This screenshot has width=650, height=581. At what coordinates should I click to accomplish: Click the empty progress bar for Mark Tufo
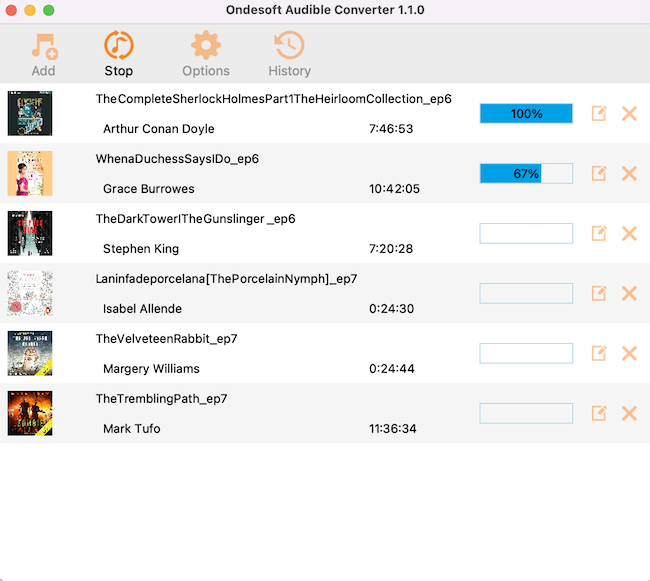(526, 413)
